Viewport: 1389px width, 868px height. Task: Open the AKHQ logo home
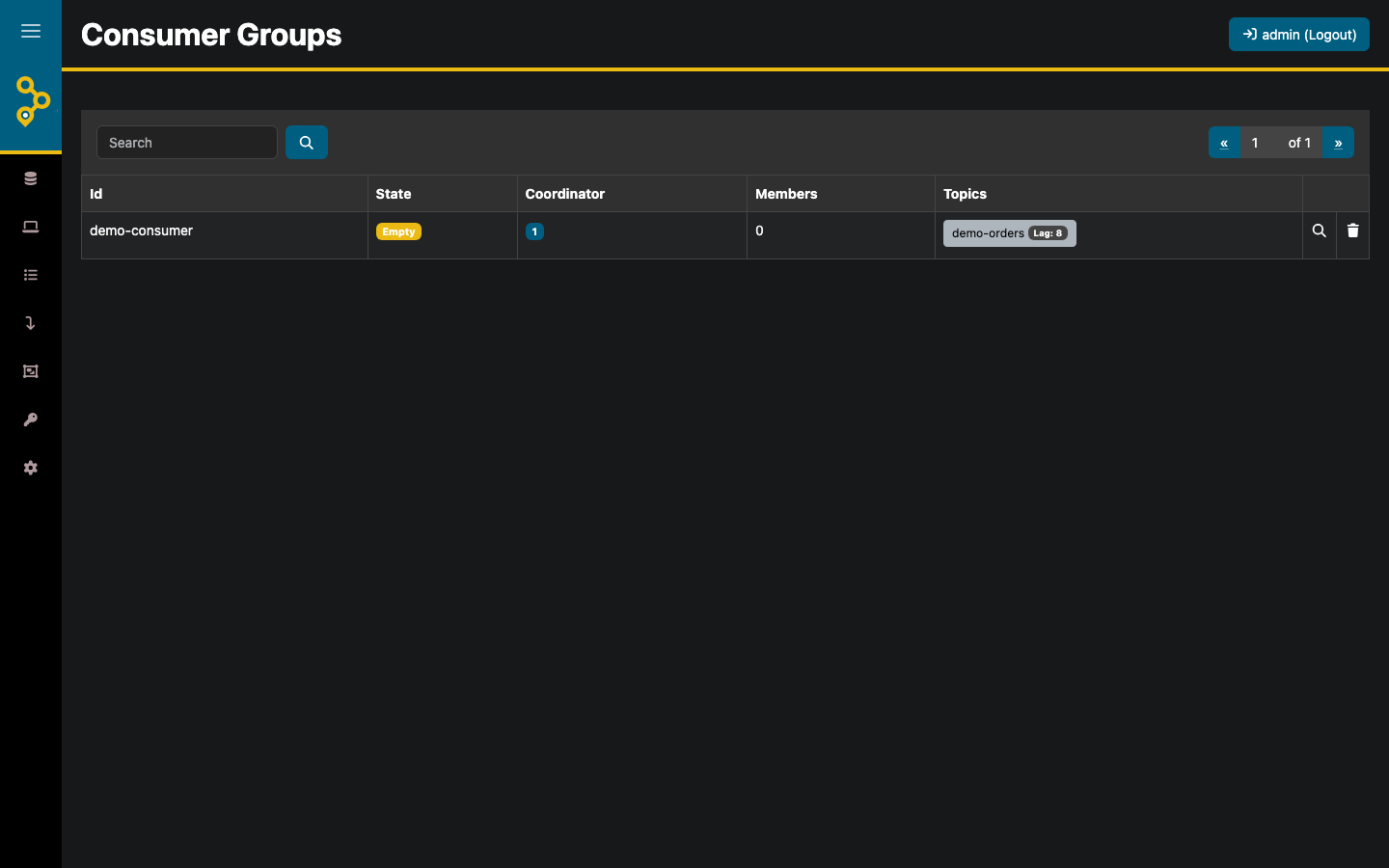tap(32, 101)
